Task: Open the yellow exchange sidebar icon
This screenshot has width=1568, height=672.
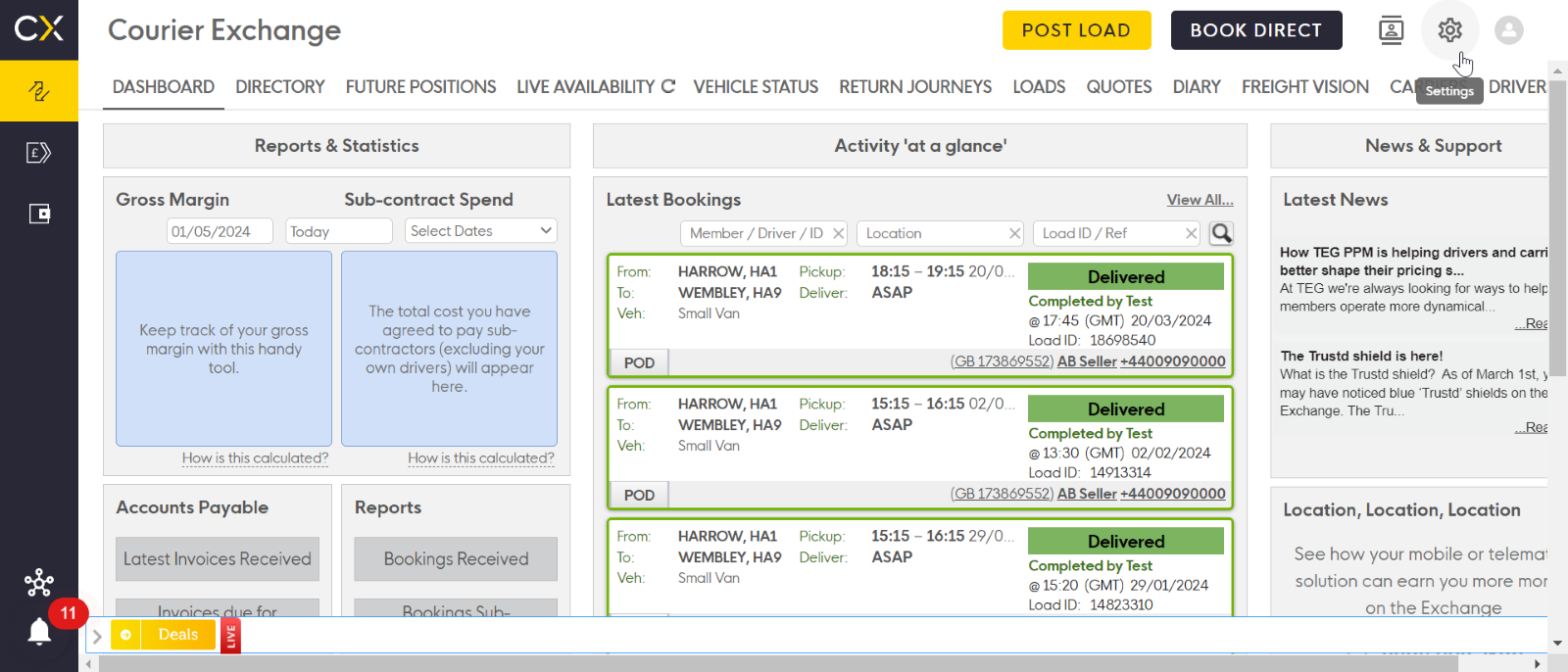Action: 39,91
